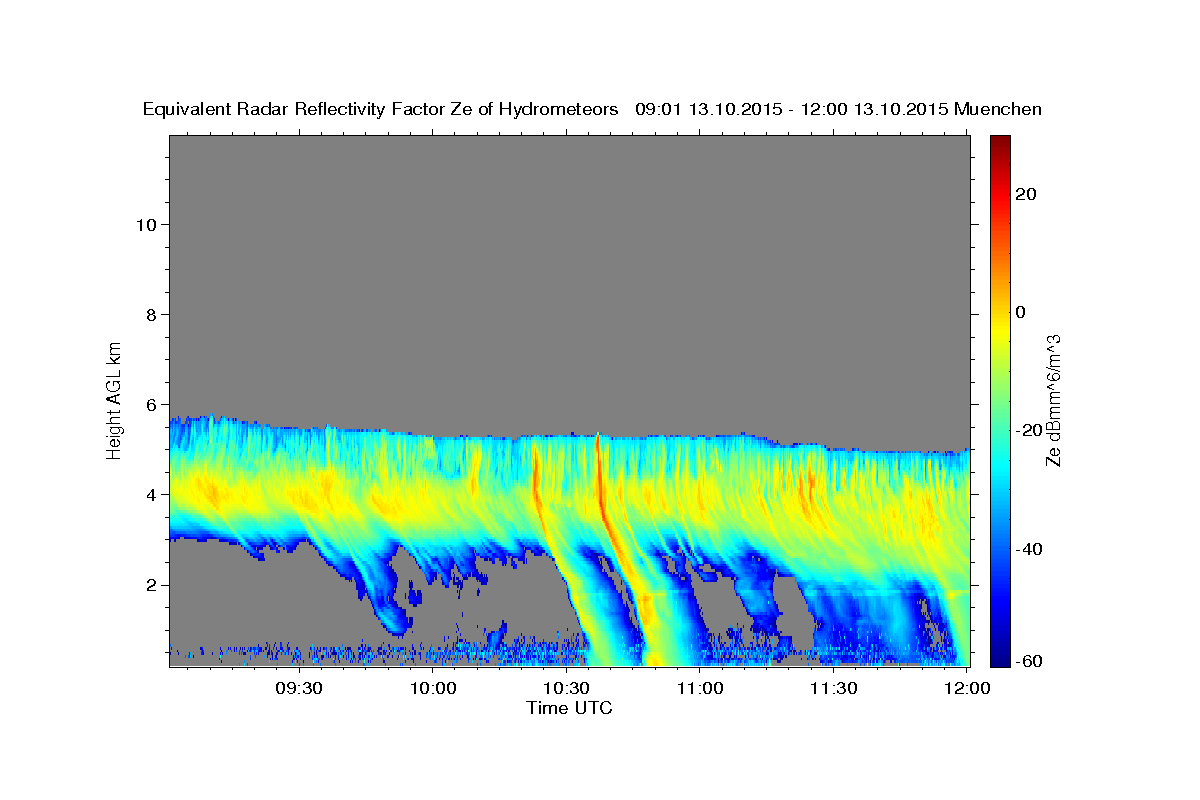Click the plot title 'Equivalent Radar Reflectivity Factor Ze of Hydrometeors'
The height and width of the screenshot is (800, 1200).
(380, 109)
